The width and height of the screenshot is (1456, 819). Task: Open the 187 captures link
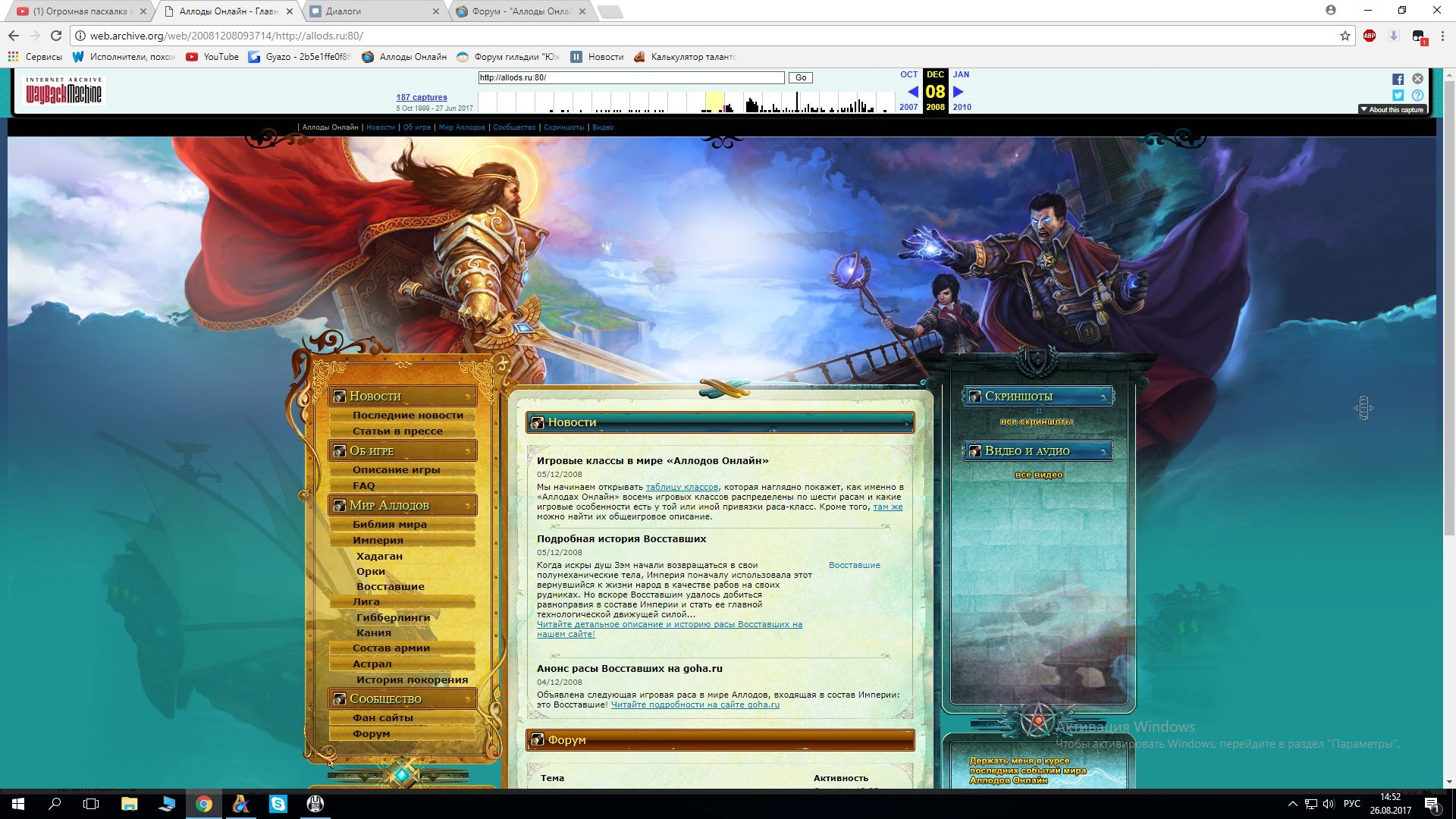click(422, 97)
